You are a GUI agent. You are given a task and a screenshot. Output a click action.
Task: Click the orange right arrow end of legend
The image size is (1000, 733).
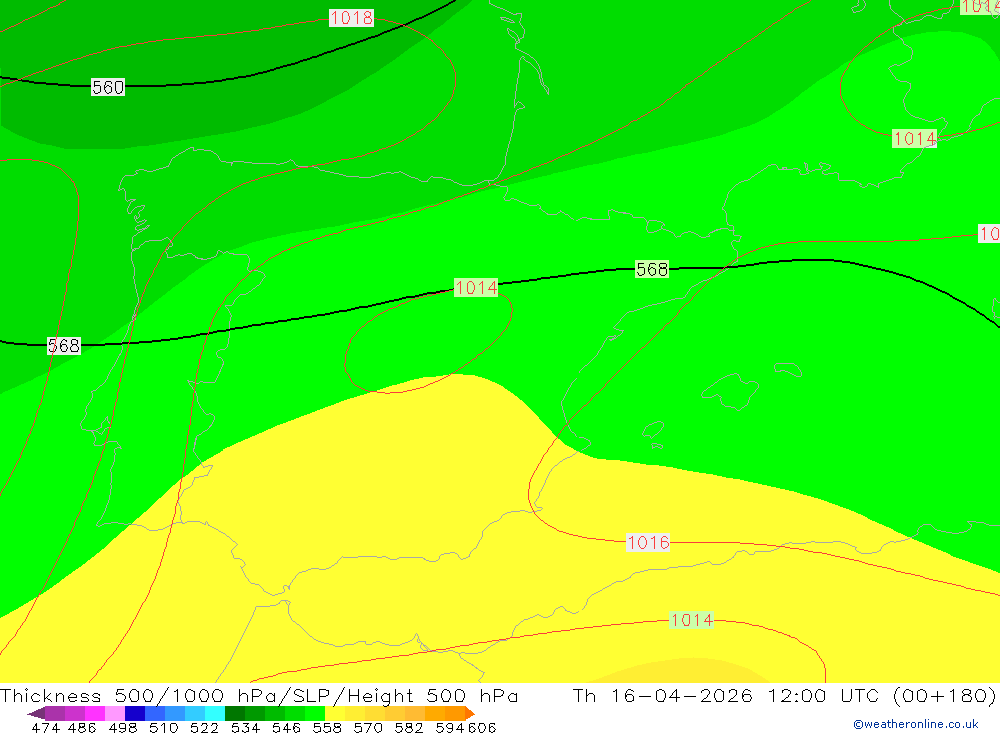[x=469, y=713]
